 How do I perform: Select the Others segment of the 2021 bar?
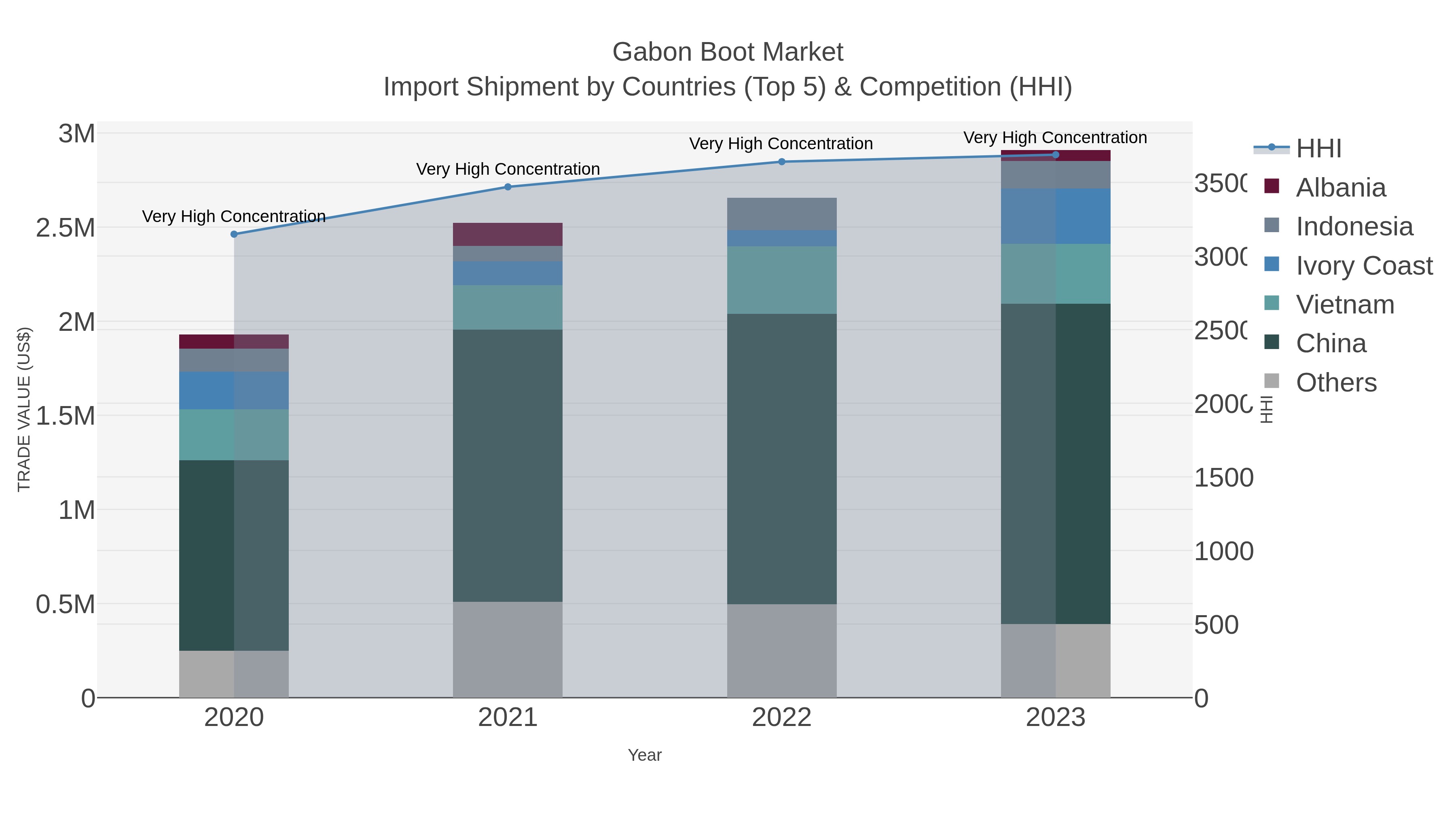pos(508,650)
